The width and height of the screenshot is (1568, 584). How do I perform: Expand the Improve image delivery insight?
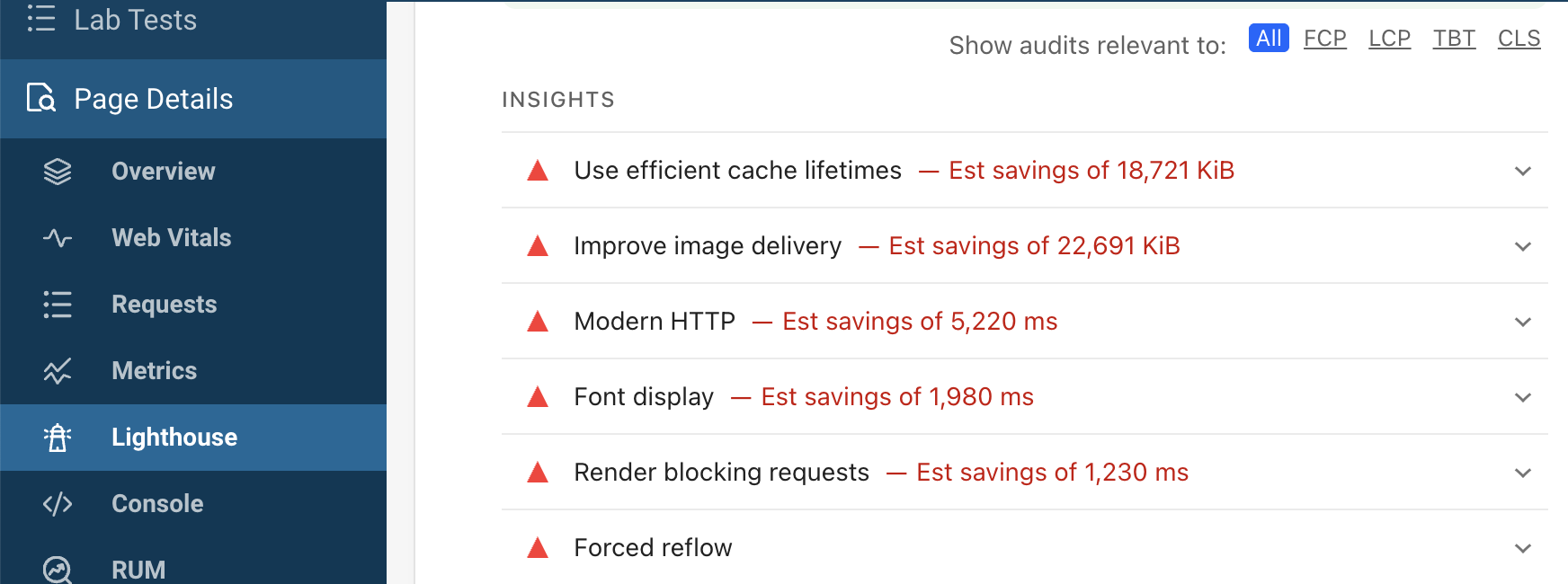pos(1522,246)
